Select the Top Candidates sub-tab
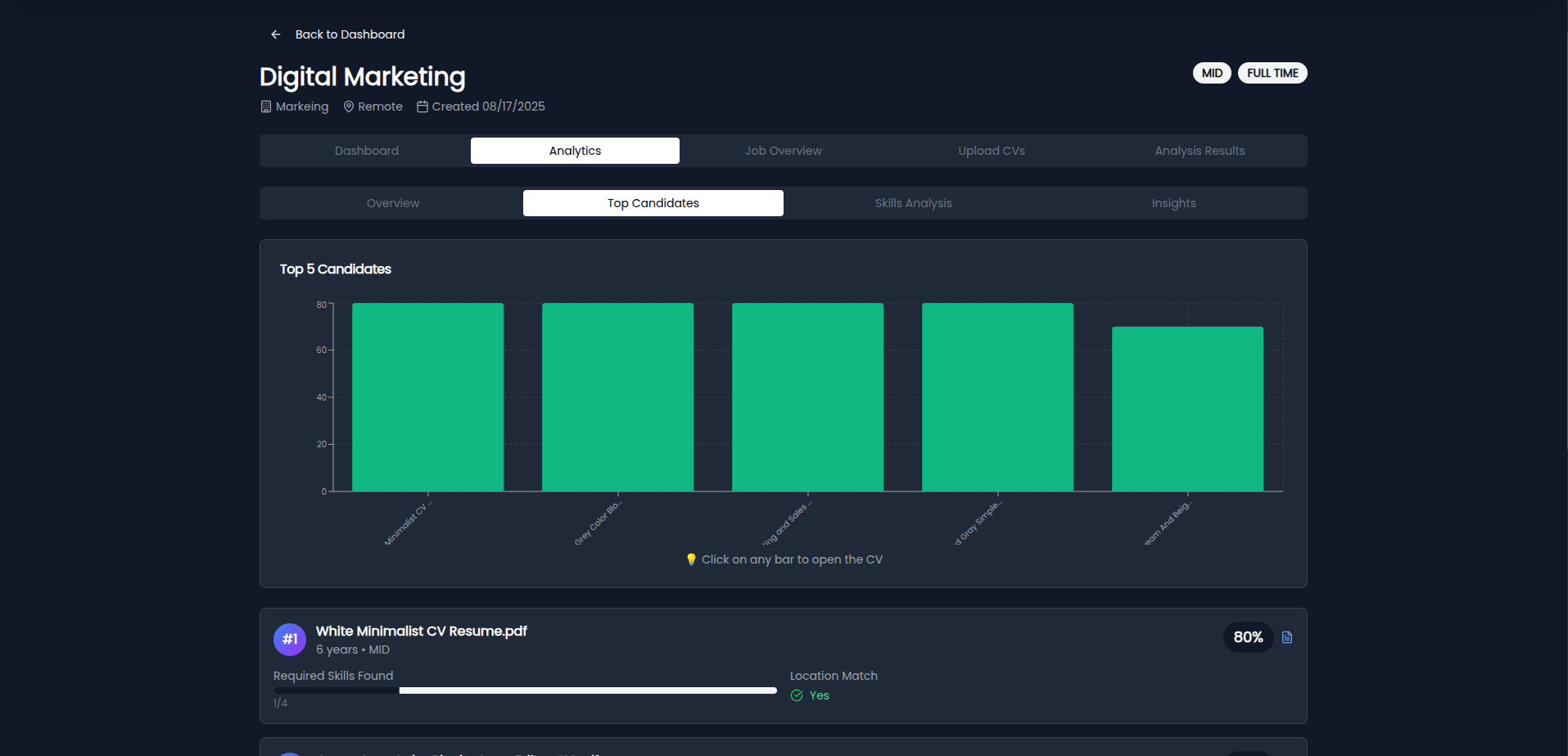1568x756 pixels. tap(653, 203)
